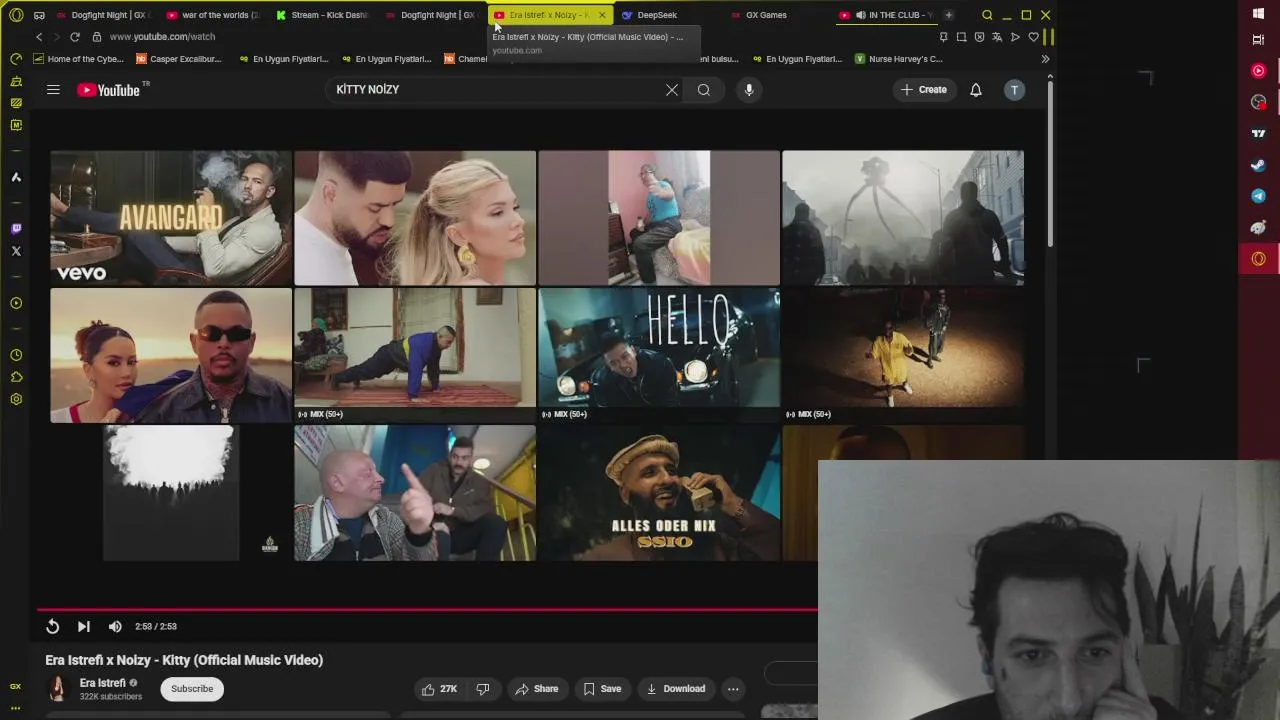The image size is (1280, 720).
Task: Open the Create button menu
Action: (x=923, y=90)
